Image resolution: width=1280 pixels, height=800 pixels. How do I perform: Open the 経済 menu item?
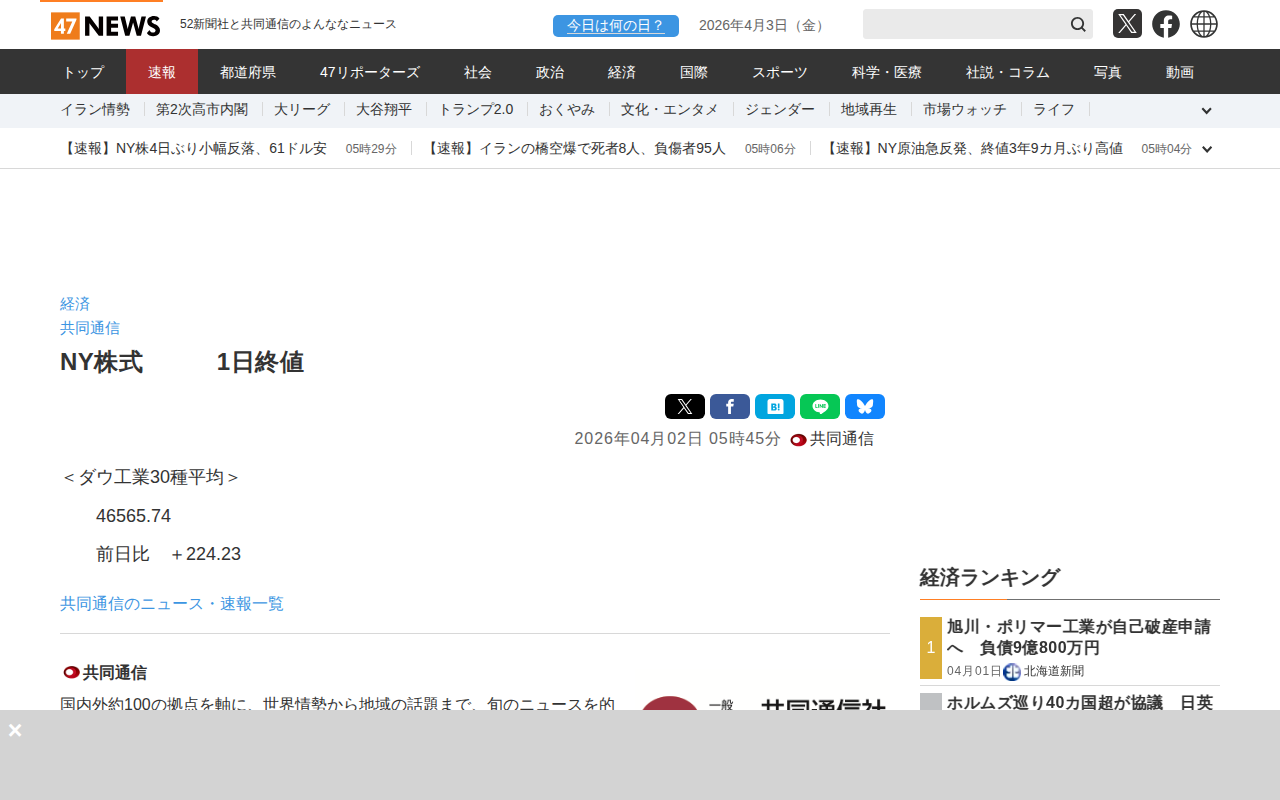coord(622,72)
